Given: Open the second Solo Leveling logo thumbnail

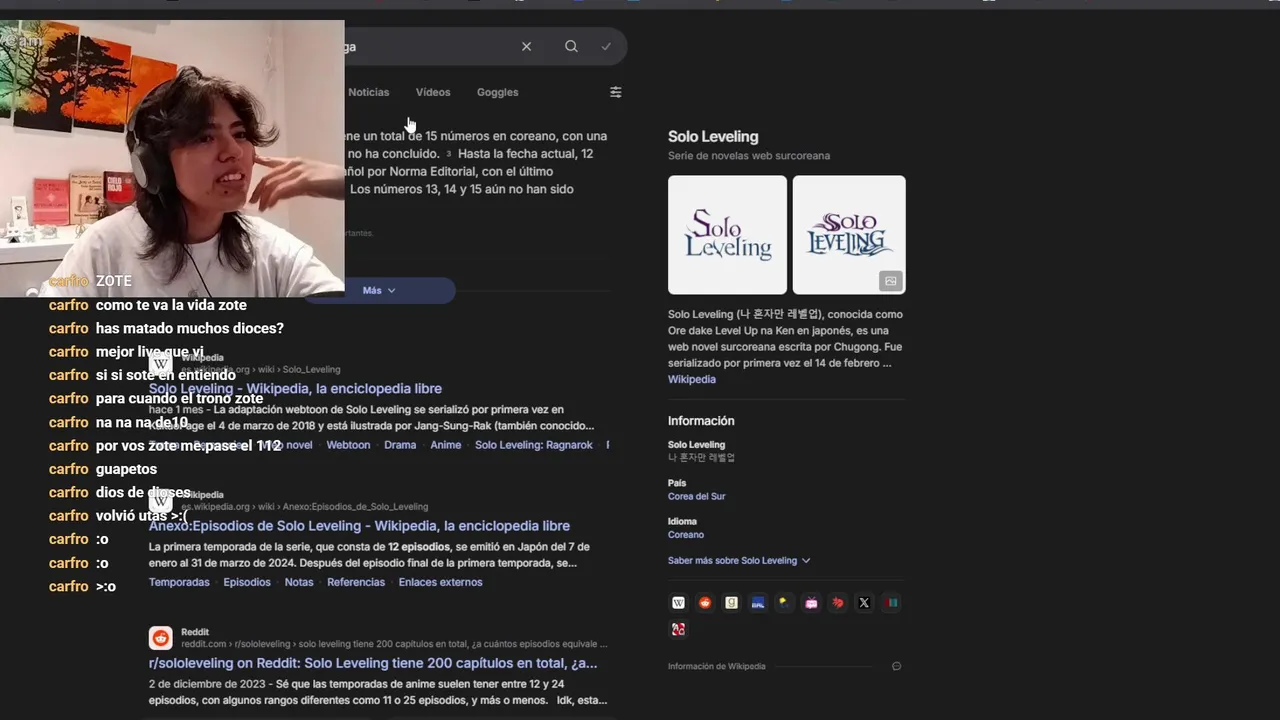Looking at the screenshot, I should [x=849, y=235].
